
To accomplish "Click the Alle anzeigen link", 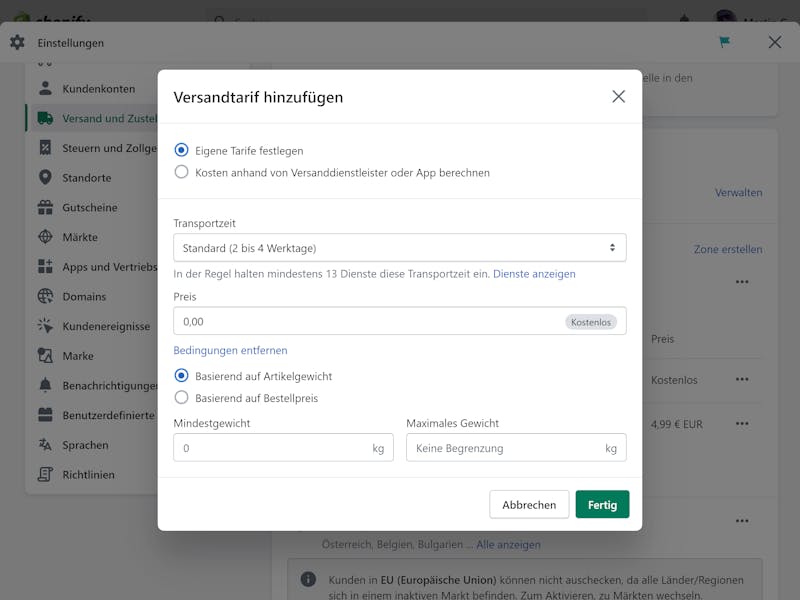I will (x=508, y=545).
